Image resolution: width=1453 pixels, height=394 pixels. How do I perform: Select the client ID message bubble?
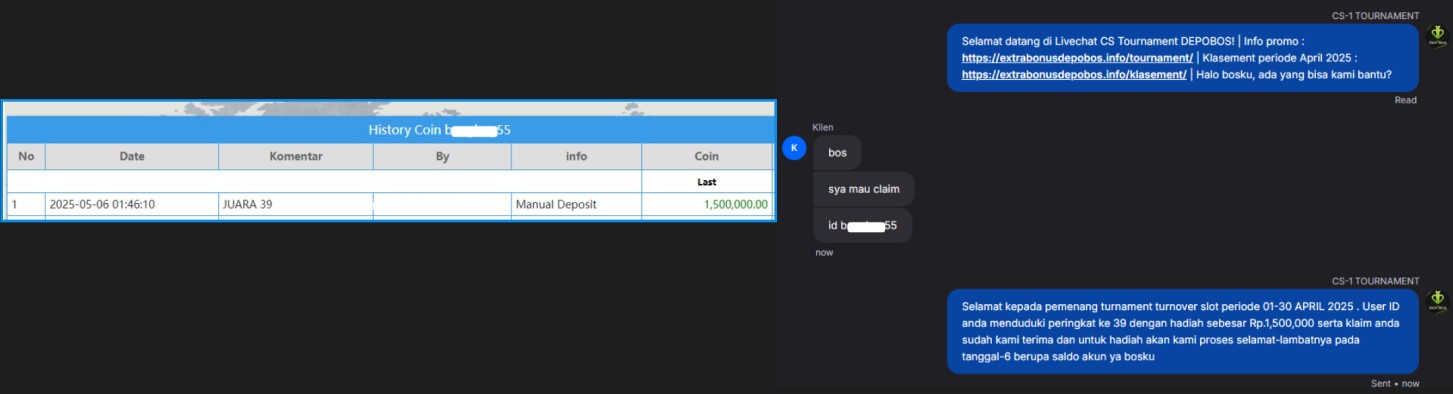pyautogui.click(x=863, y=225)
